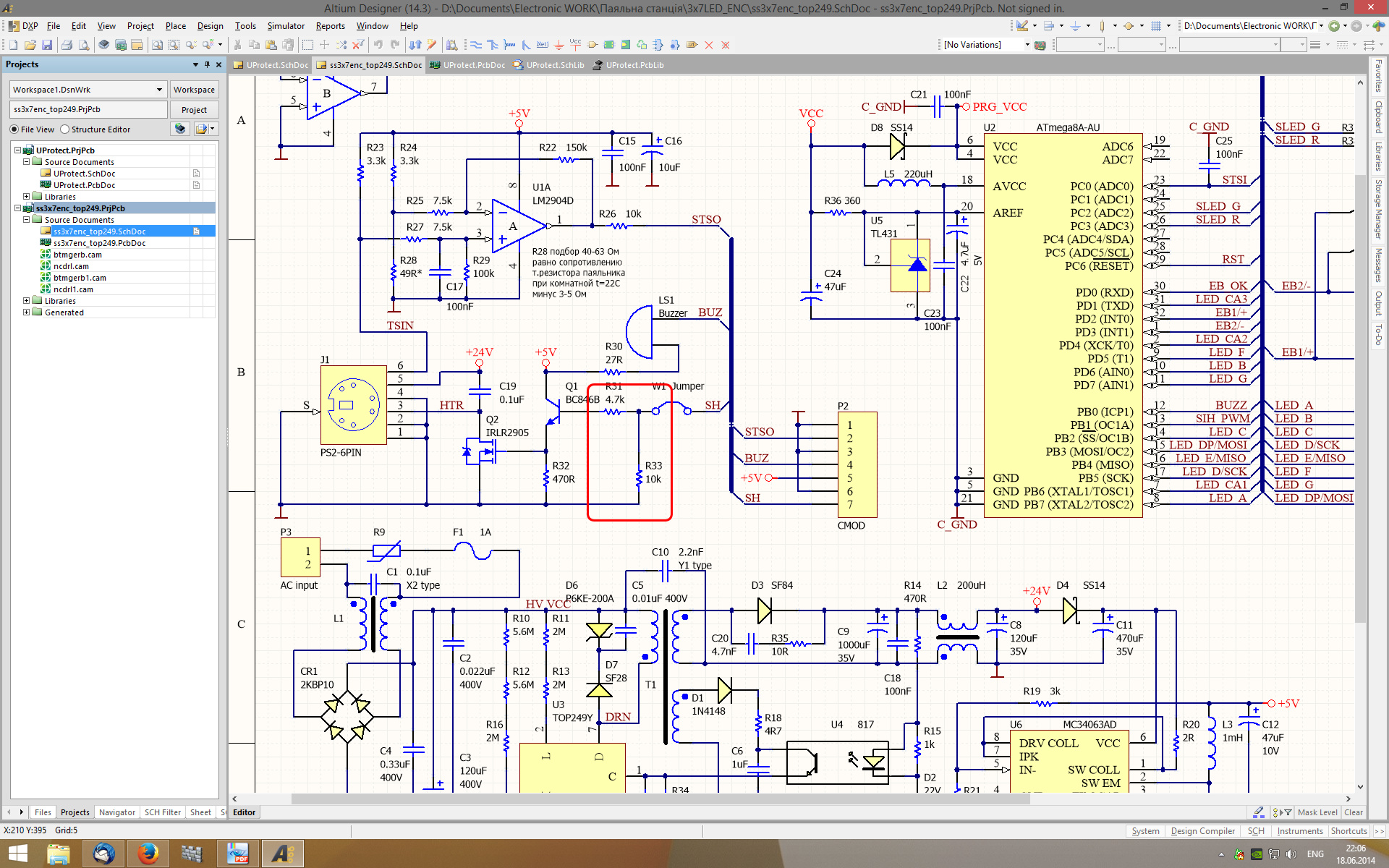Click the Place menu in the menu bar
The width and height of the screenshot is (1389, 868).
coord(175,24)
